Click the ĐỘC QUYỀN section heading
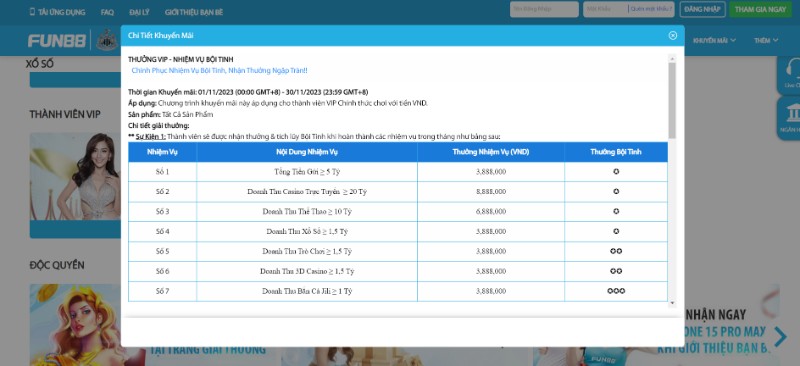The height and width of the screenshot is (366, 800). pos(57,265)
